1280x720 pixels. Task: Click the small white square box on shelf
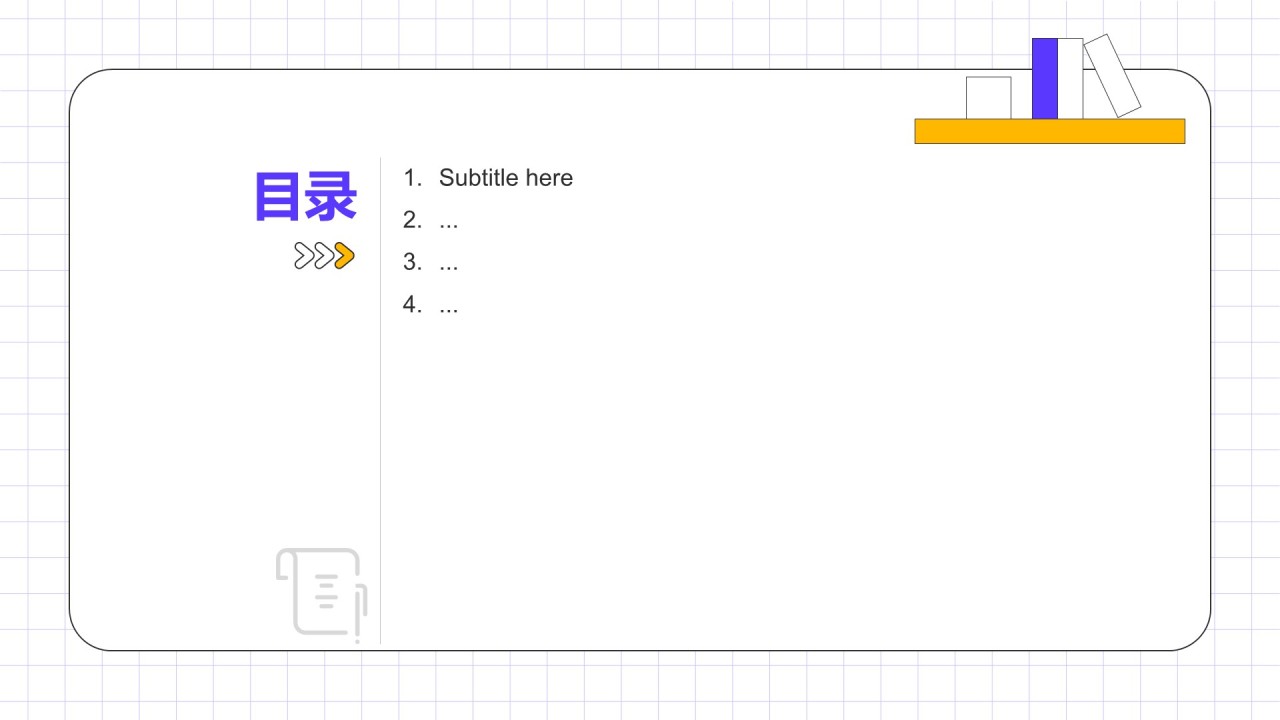click(988, 98)
